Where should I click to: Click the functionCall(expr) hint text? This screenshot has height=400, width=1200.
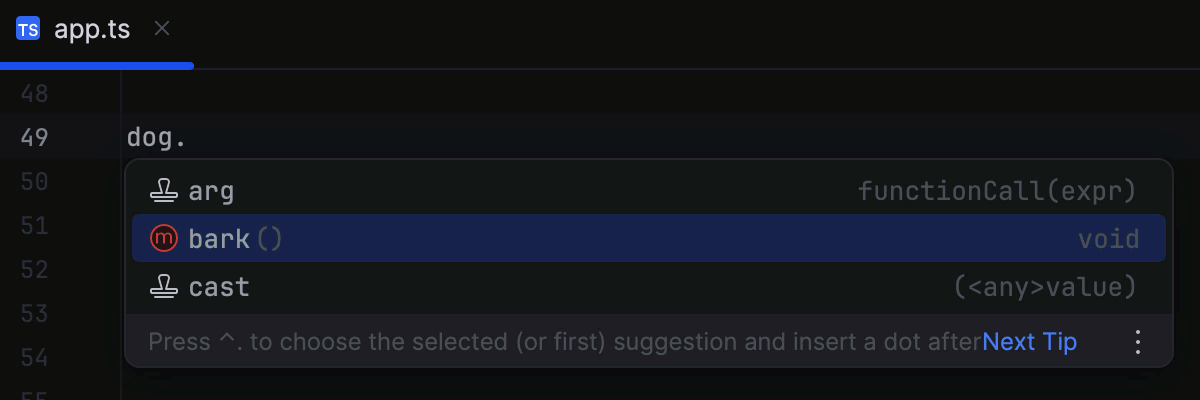point(998,190)
